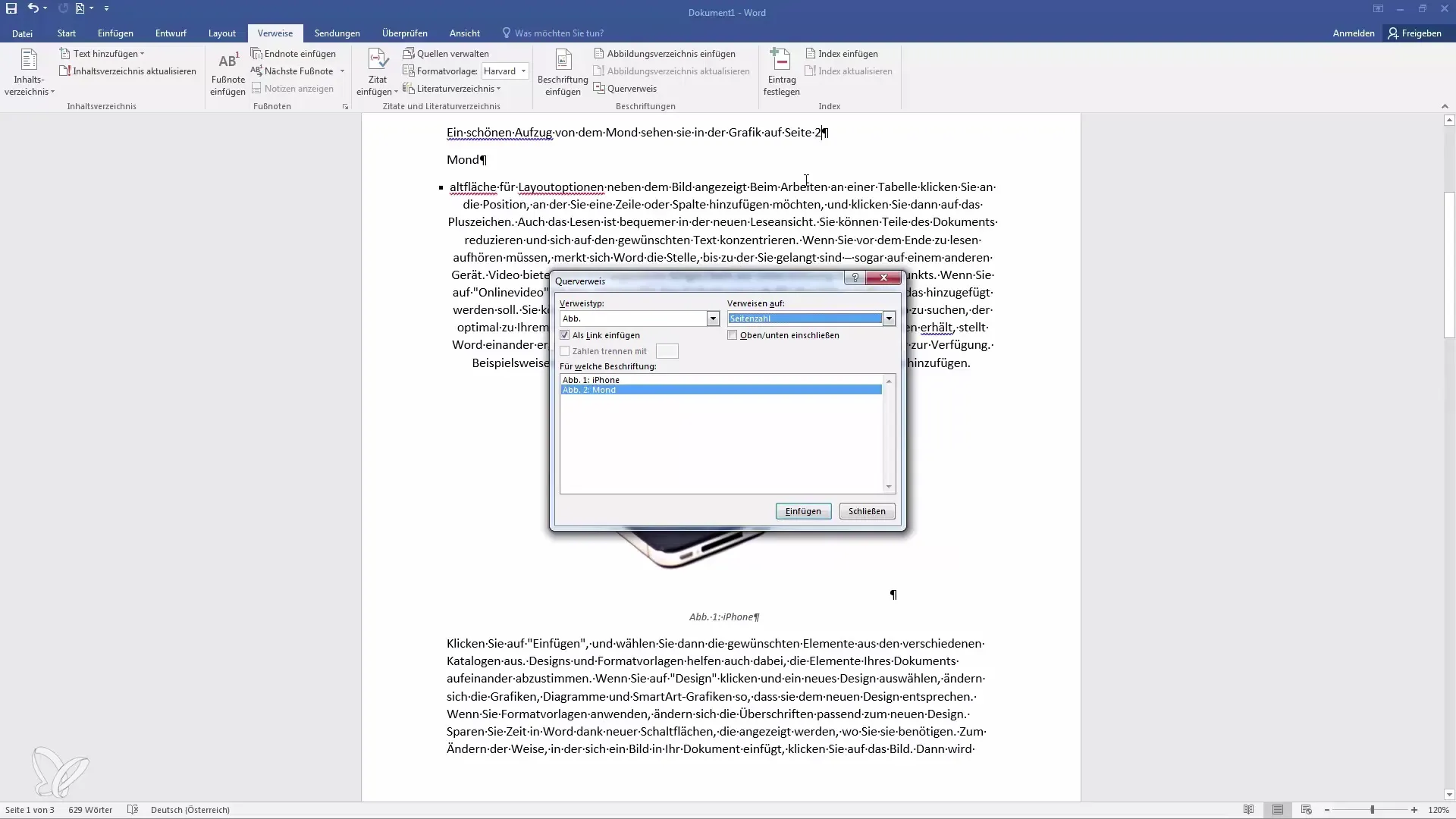Click Abbildungsverzeichnis einfügen
The width and height of the screenshot is (1456, 819).
point(664,54)
